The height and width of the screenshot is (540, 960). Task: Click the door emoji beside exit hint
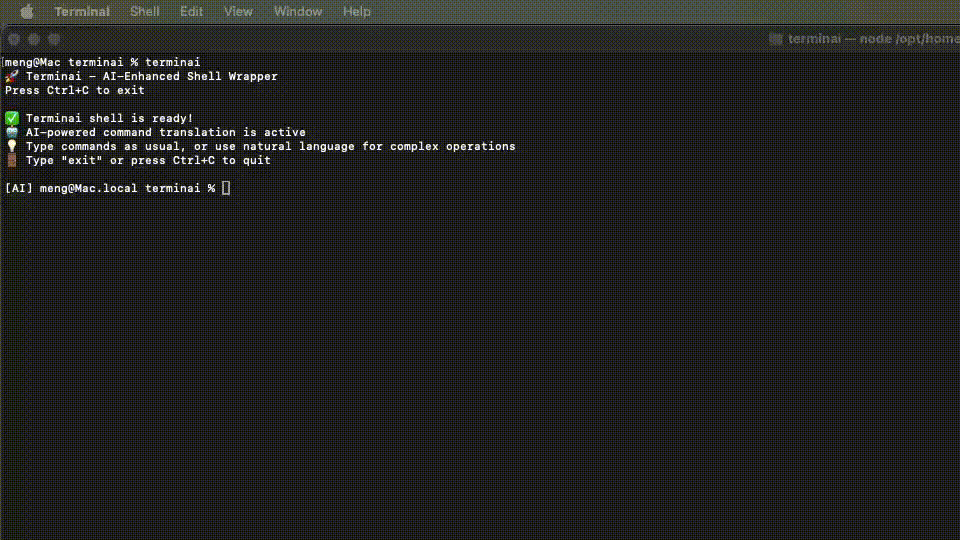pos(12,160)
